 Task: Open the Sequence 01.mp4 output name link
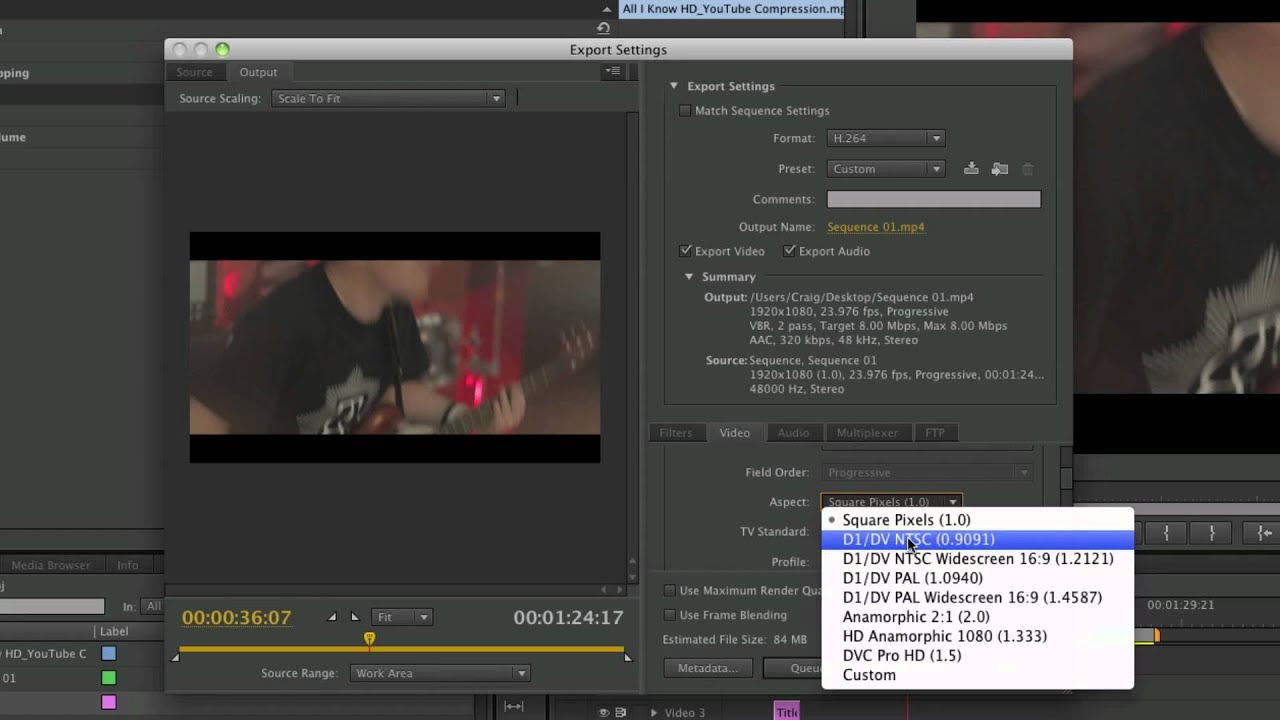[876, 227]
